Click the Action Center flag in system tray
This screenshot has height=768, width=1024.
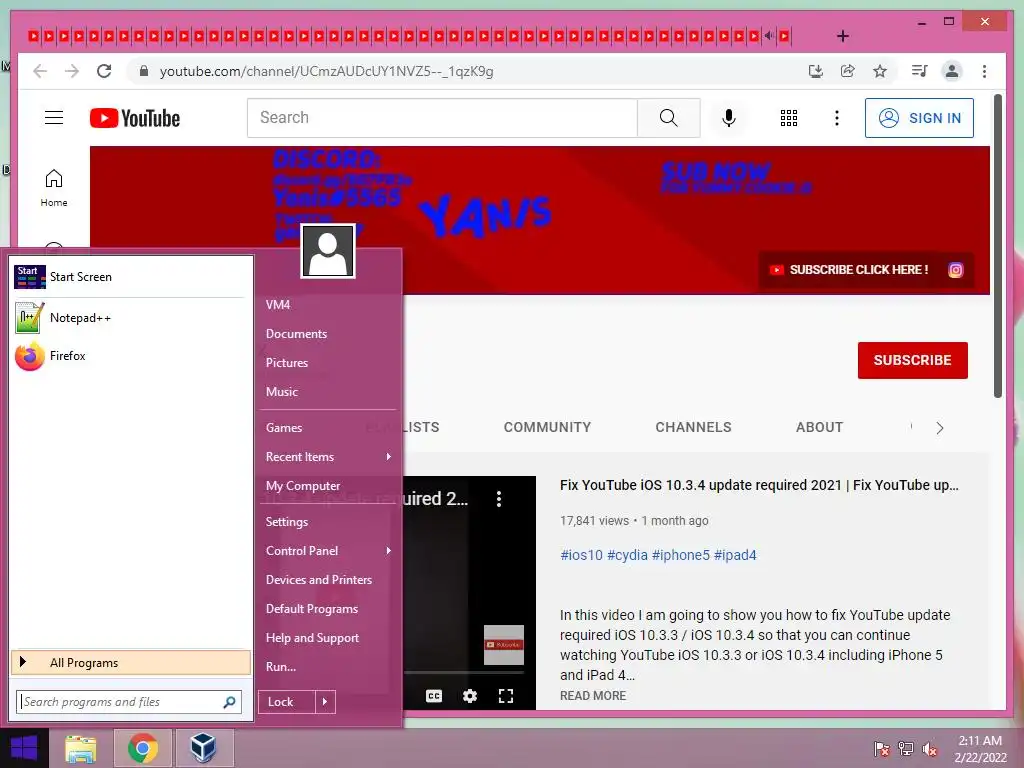[x=881, y=749]
